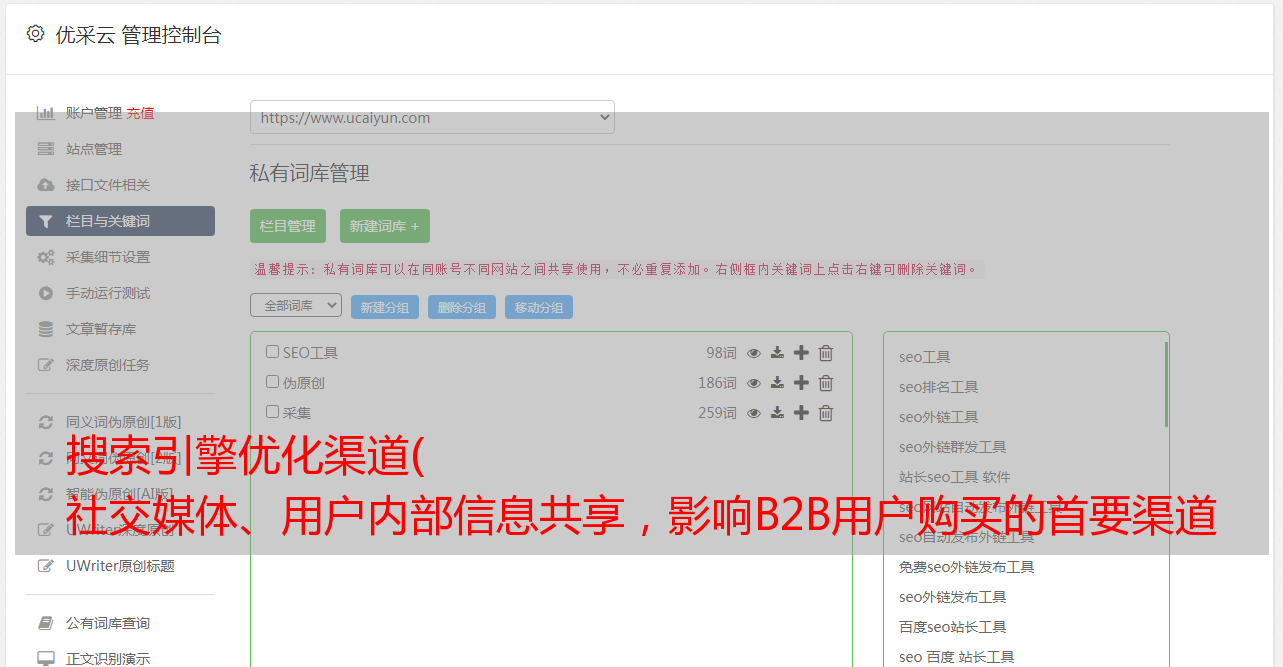This screenshot has height=667, width=1283.
Task: Select keyword seo 百度 站长工具
Action: pyautogui.click(x=956, y=657)
